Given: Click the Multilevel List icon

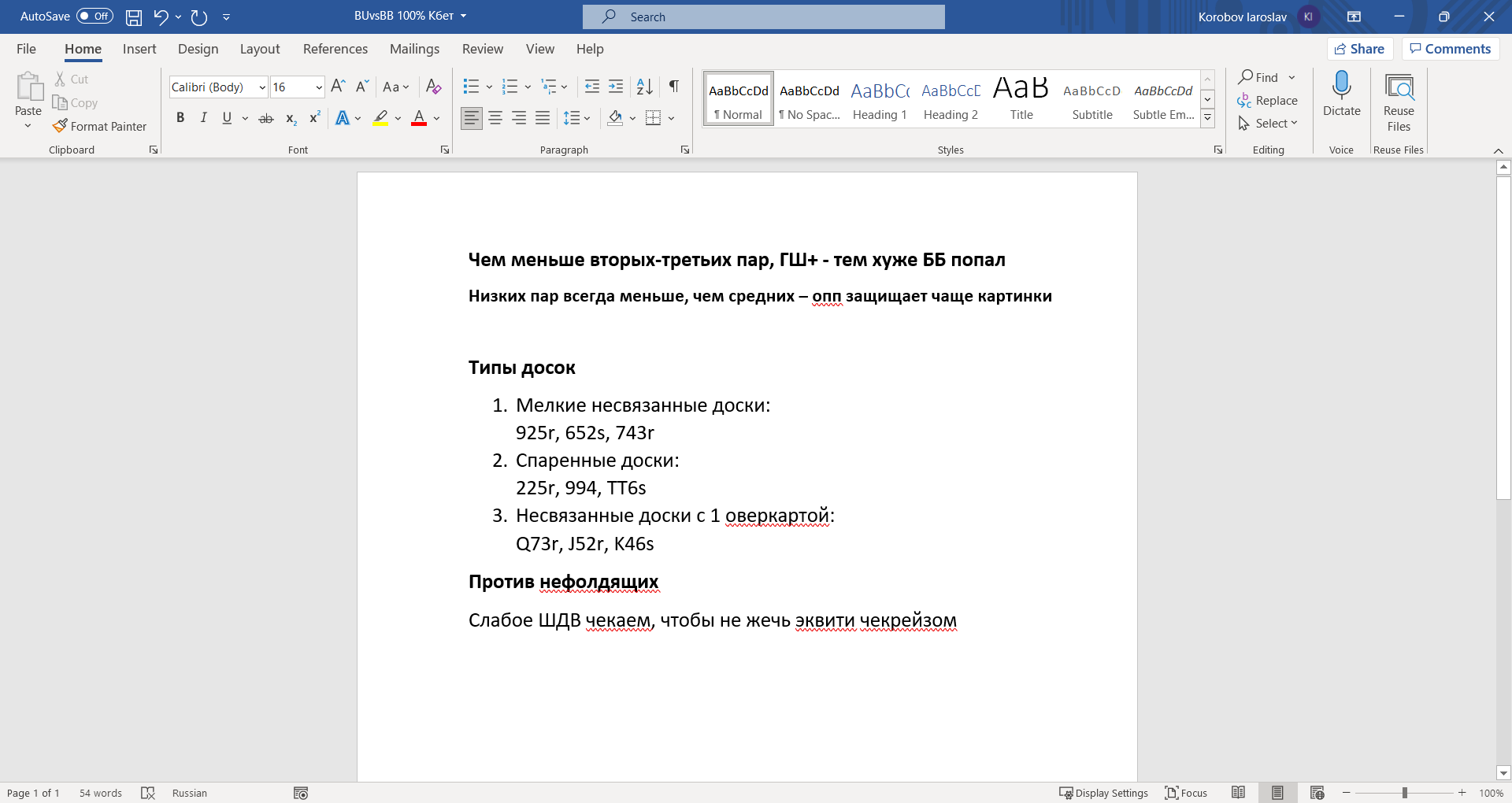Looking at the screenshot, I should (549, 87).
